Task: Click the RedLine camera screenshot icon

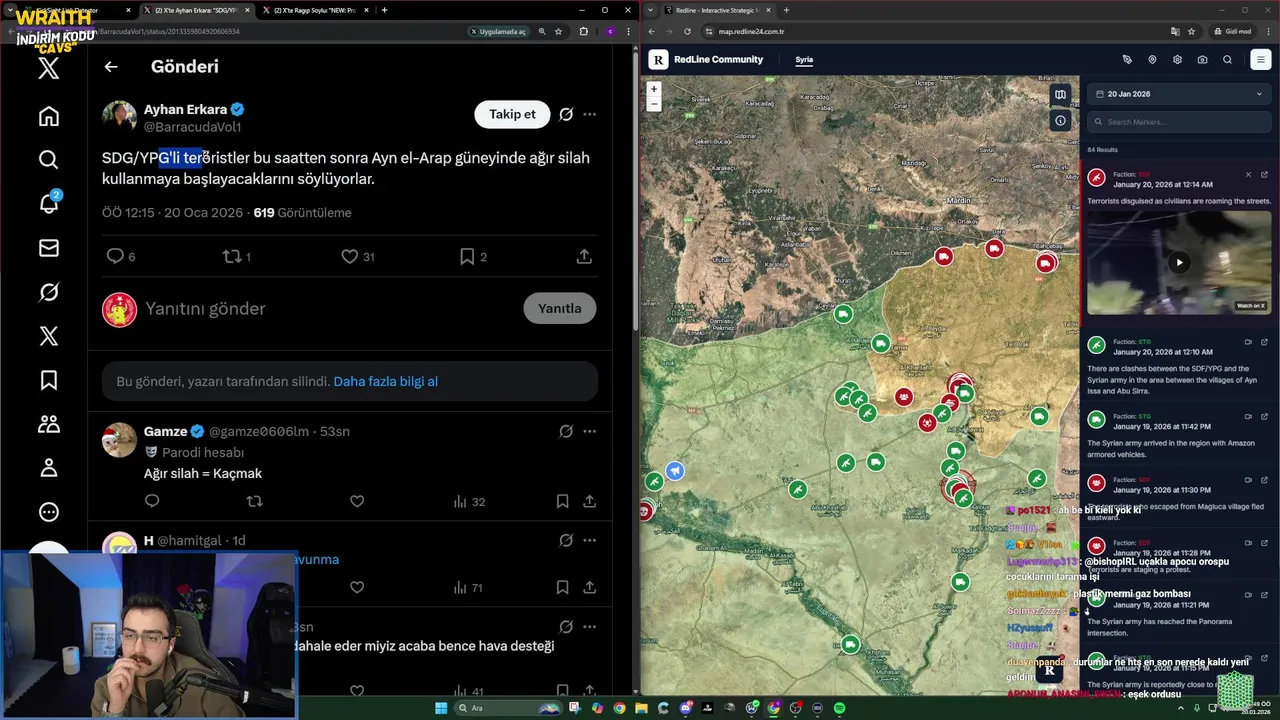Action: [x=1202, y=60]
